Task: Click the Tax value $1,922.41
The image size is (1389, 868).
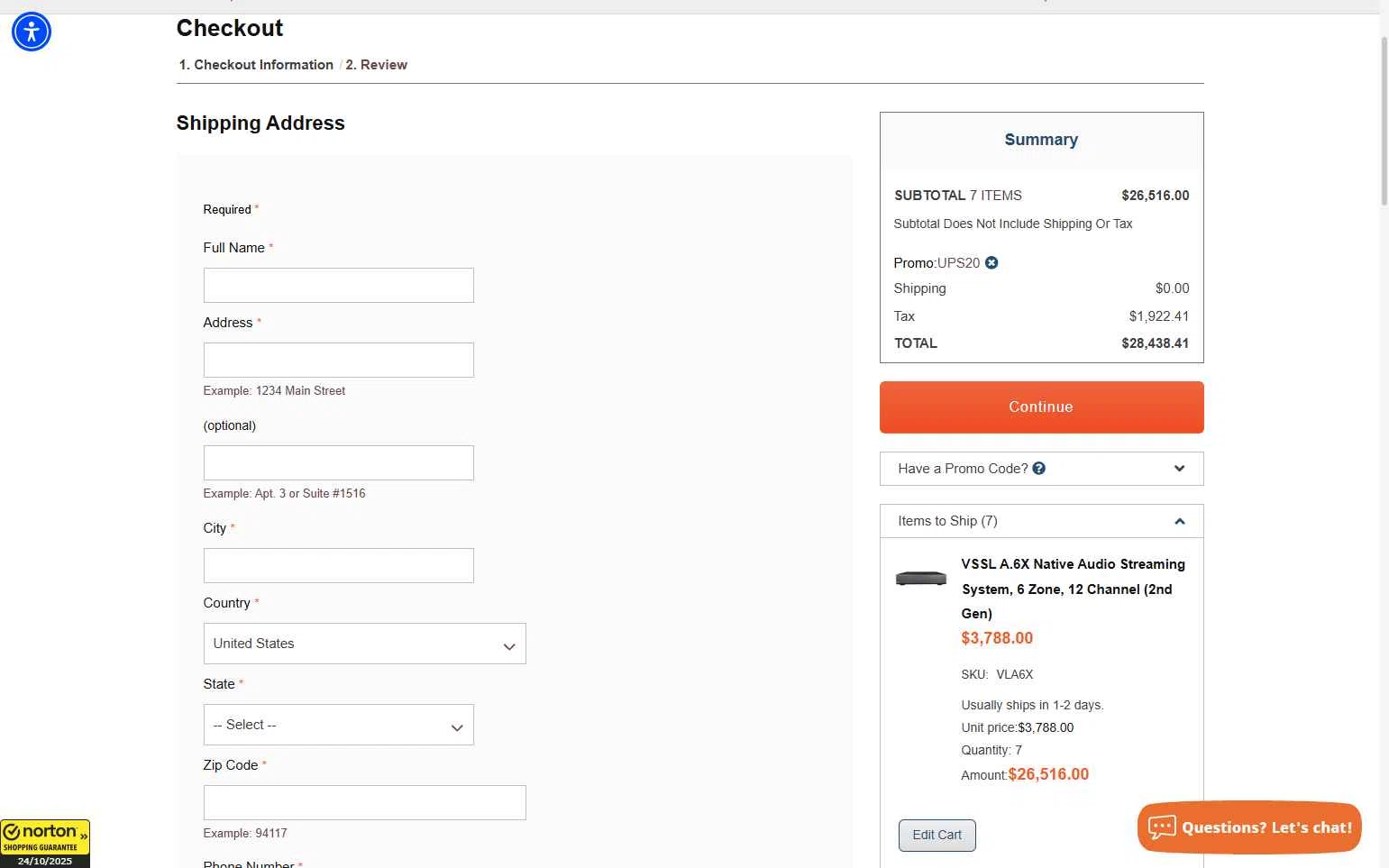Action: [1158, 316]
